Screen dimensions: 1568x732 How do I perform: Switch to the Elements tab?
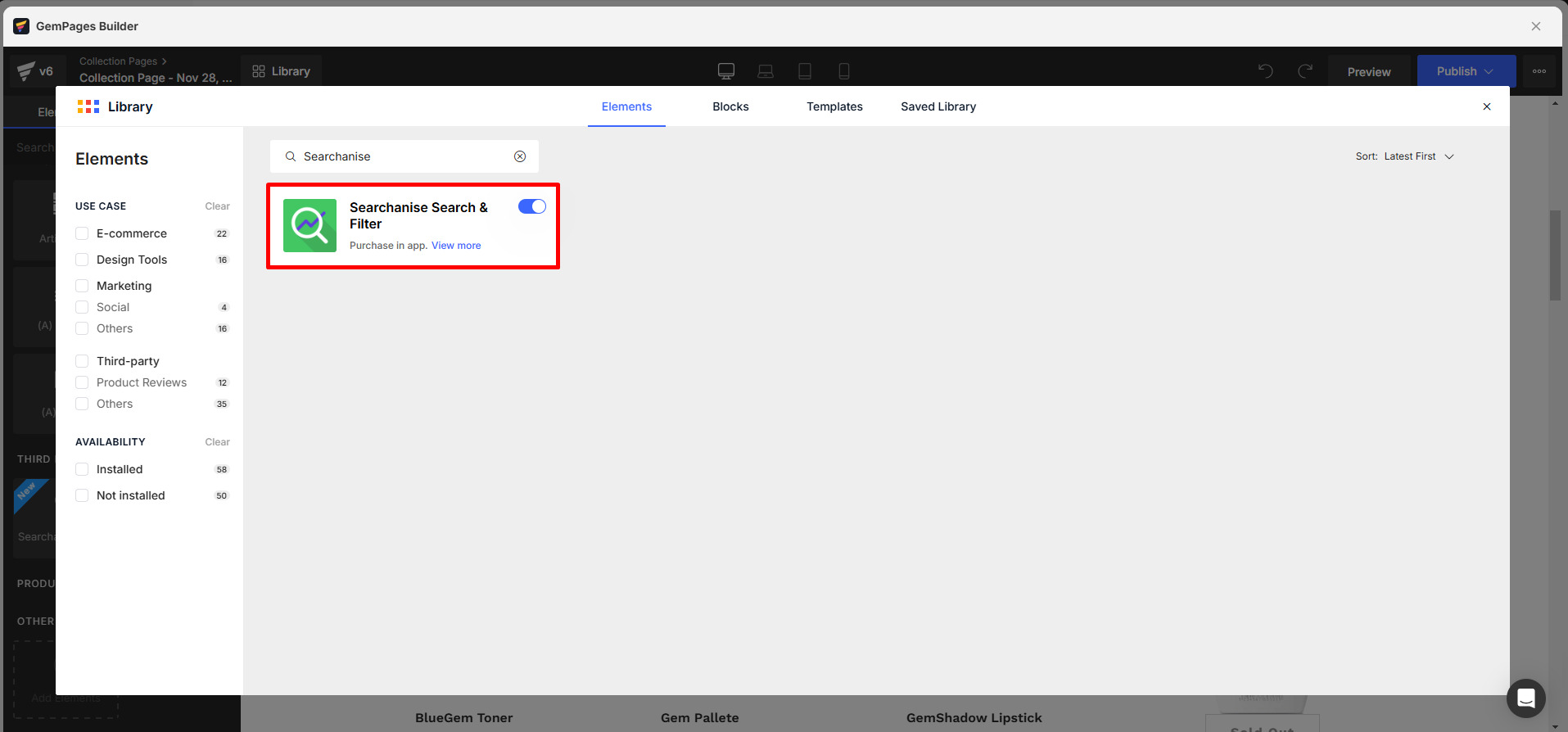626,106
